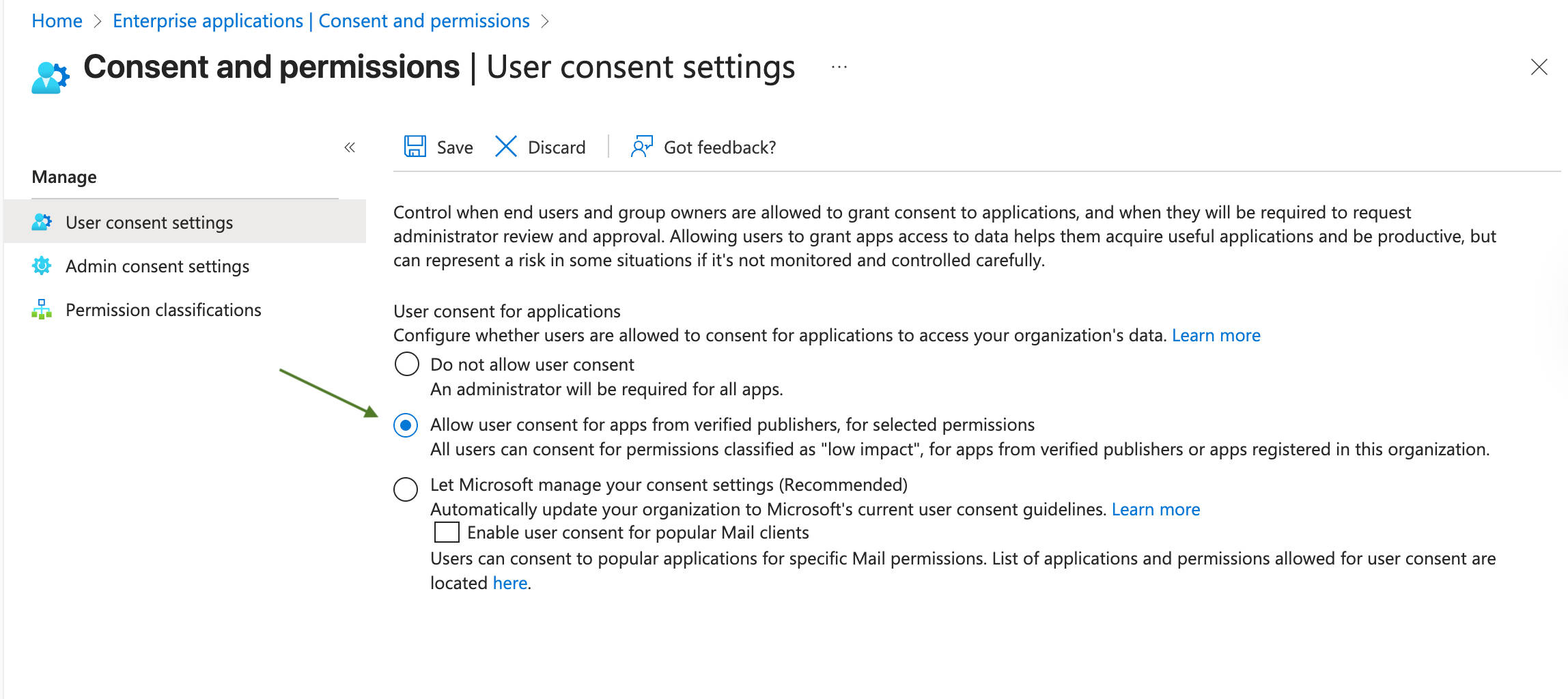Select the verified publishers radio button's blue indicator
The image size is (1568, 699).
point(406,425)
